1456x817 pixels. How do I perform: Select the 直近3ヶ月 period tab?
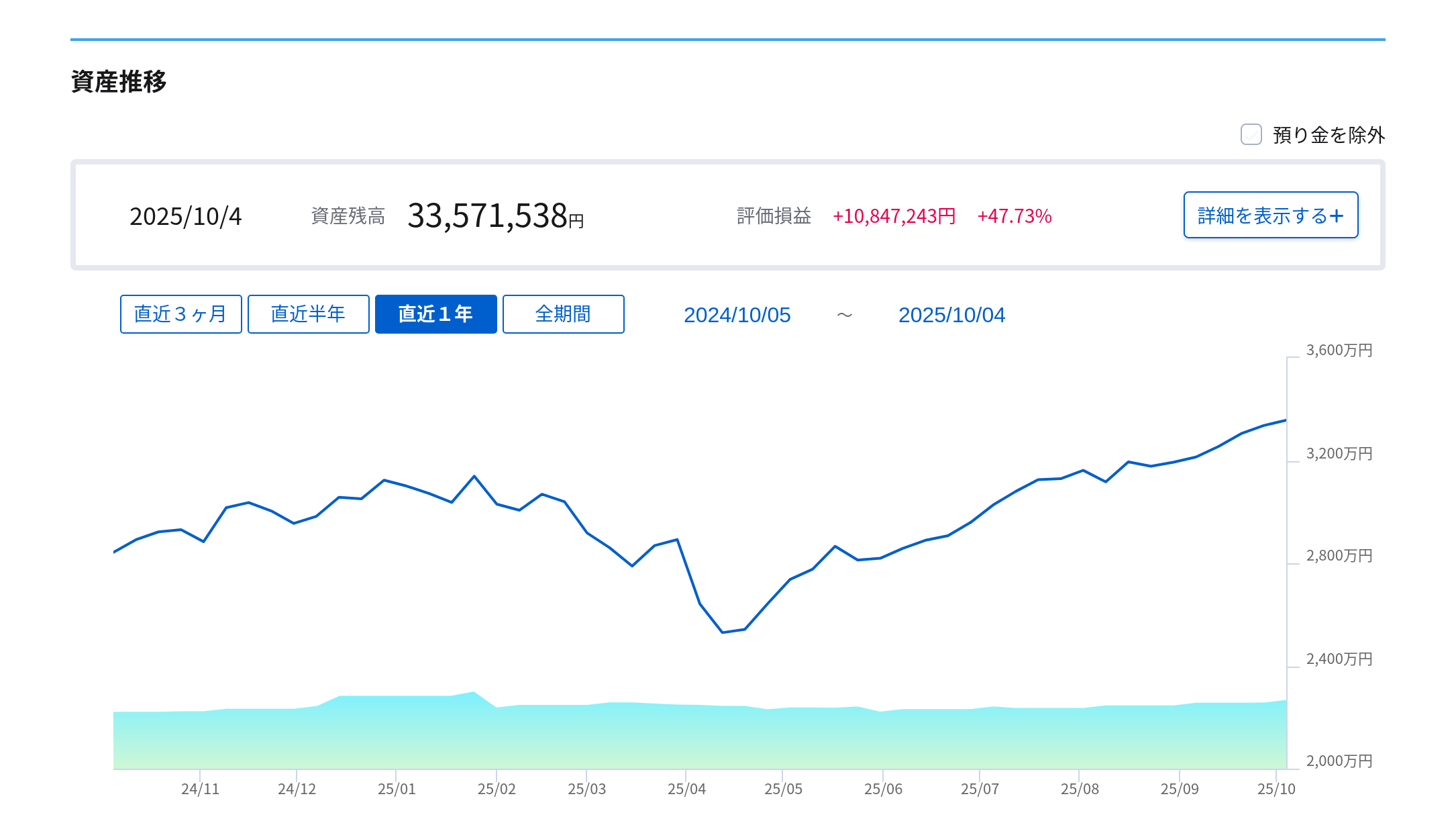(180, 314)
